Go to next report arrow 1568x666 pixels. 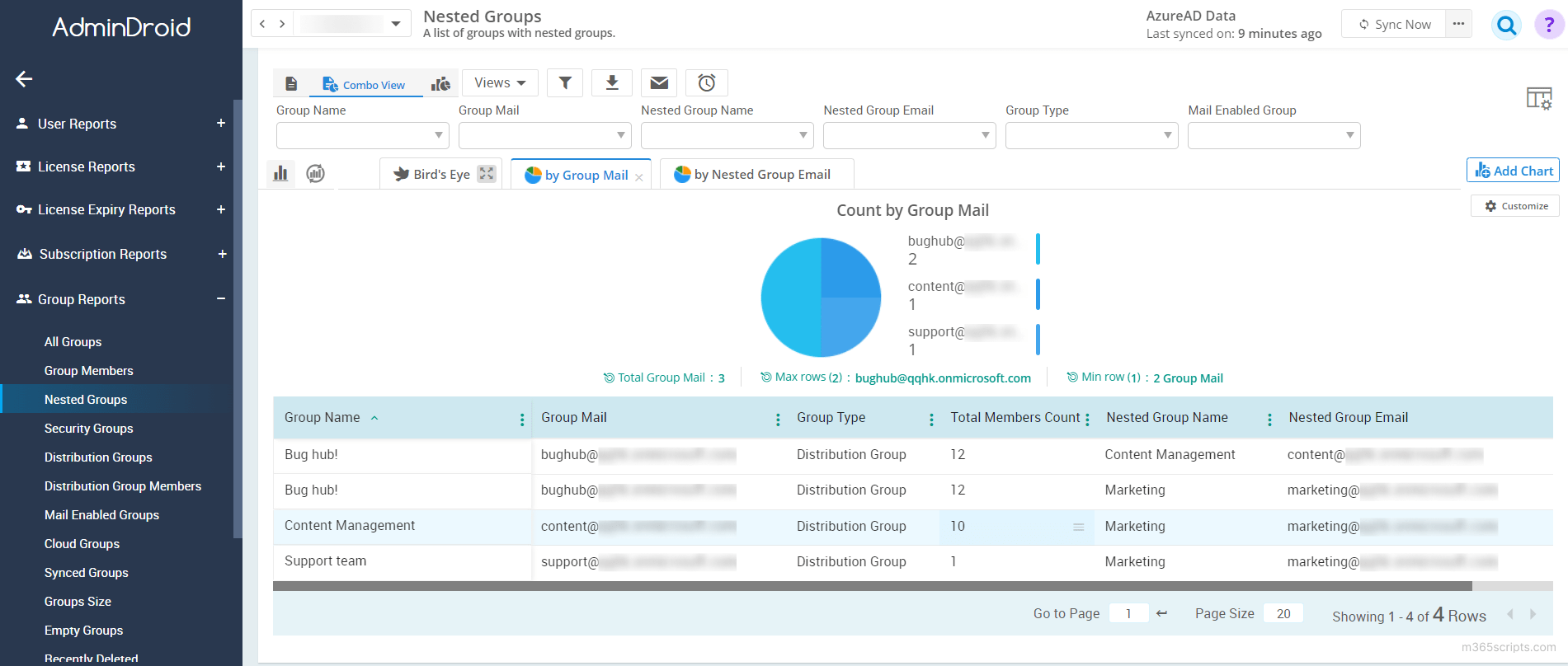pos(282,24)
